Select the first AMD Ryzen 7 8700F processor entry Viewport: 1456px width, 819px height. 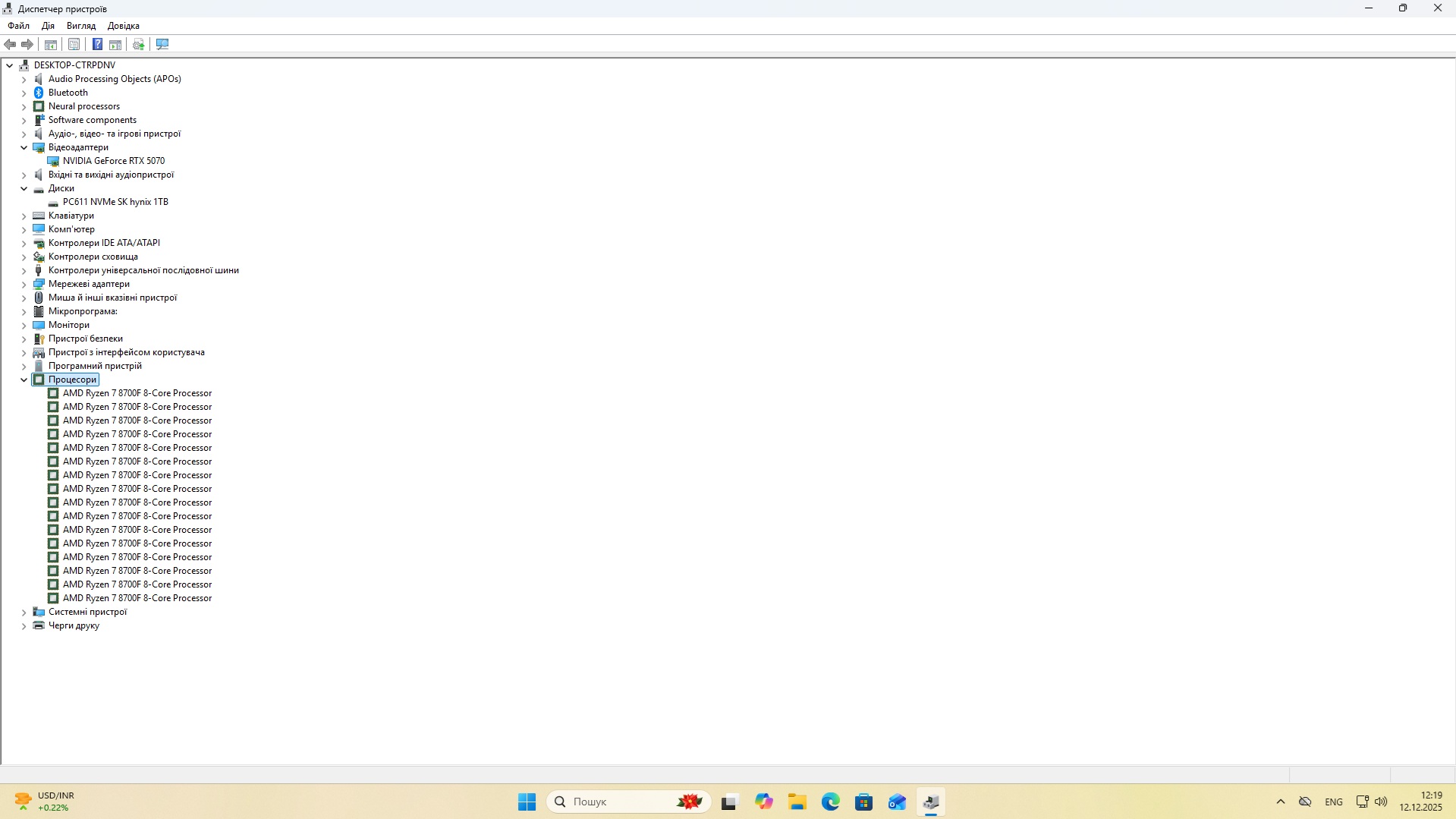137,393
